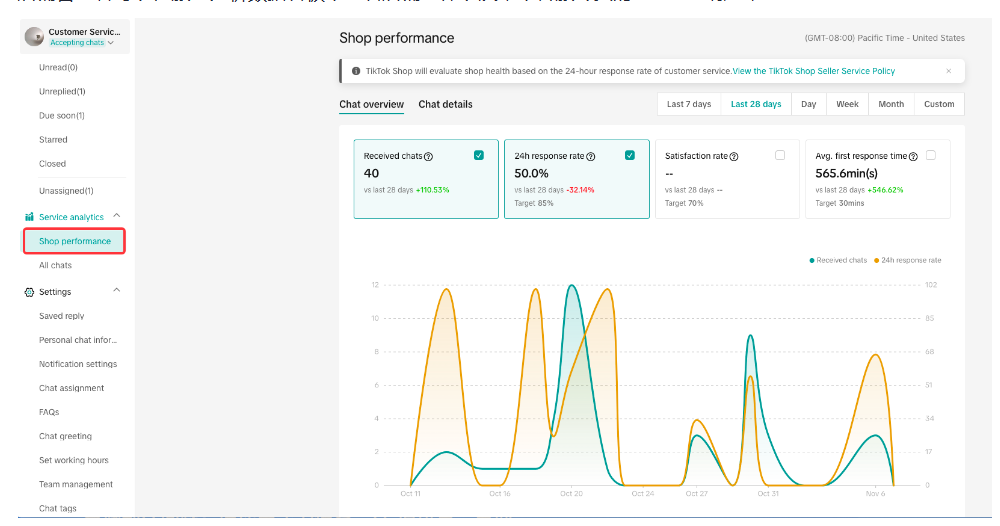Switch to the Chat details tab
This screenshot has height=526, width=1000.
[445, 104]
